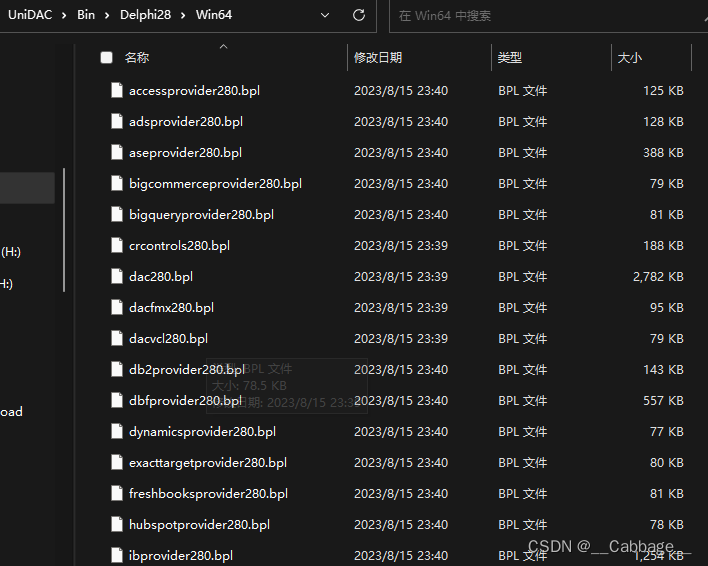Select crcontrols280.bpl file name
708x566 pixels.
pyautogui.click(x=179, y=246)
